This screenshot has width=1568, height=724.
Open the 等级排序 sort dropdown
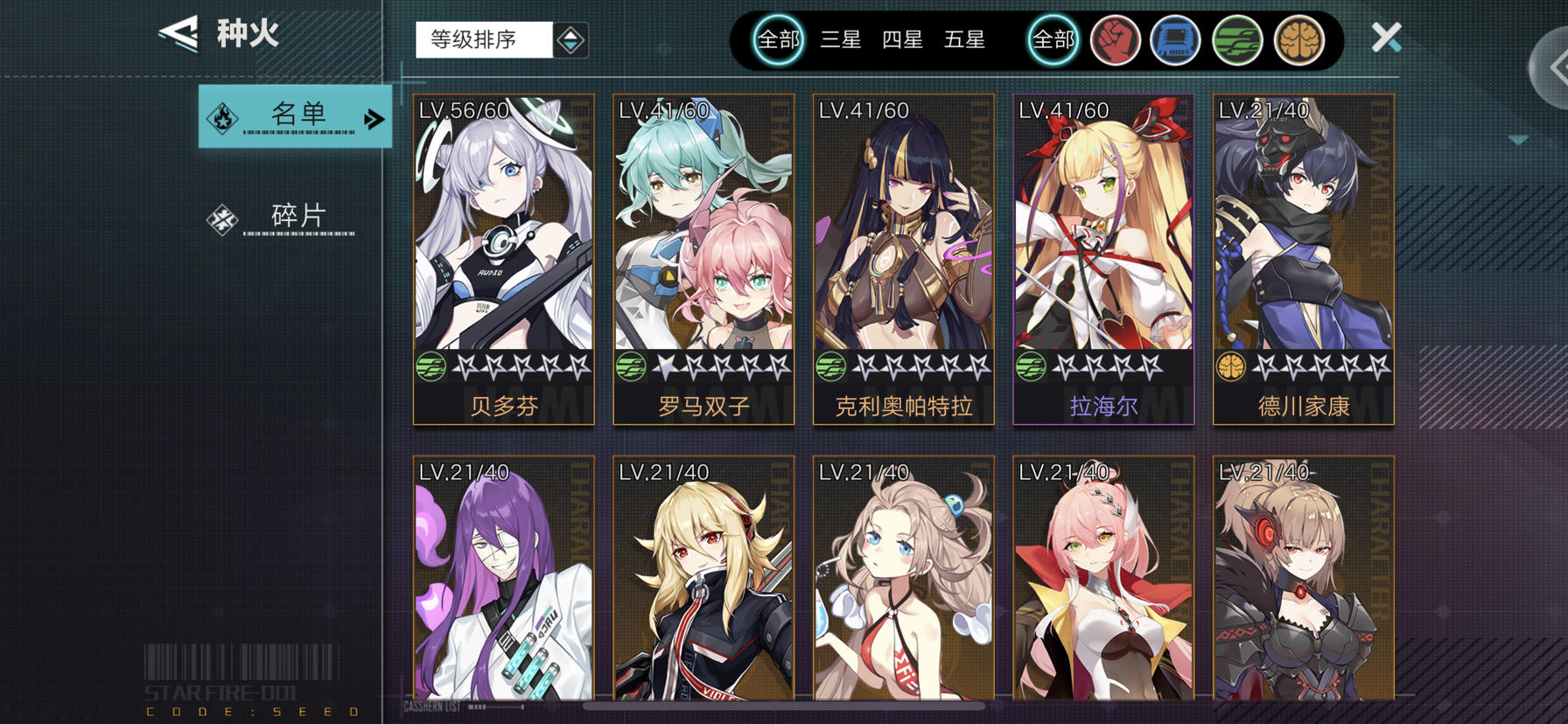(484, 39)
